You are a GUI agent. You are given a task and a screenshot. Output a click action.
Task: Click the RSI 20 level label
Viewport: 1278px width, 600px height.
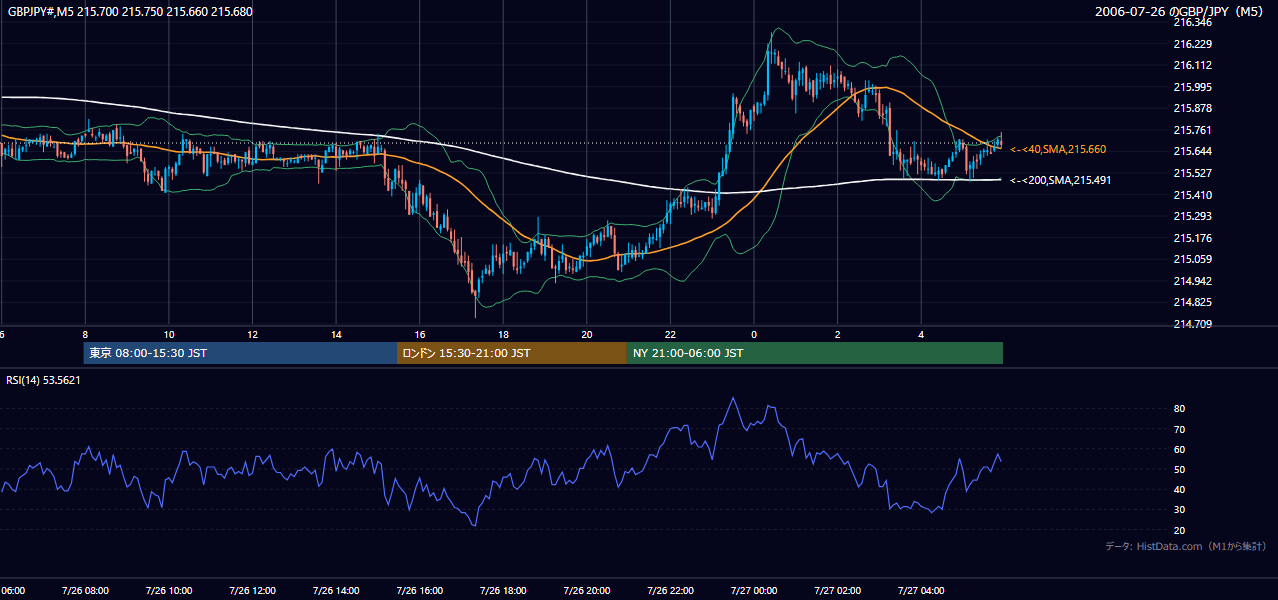tap(1180, 530)
